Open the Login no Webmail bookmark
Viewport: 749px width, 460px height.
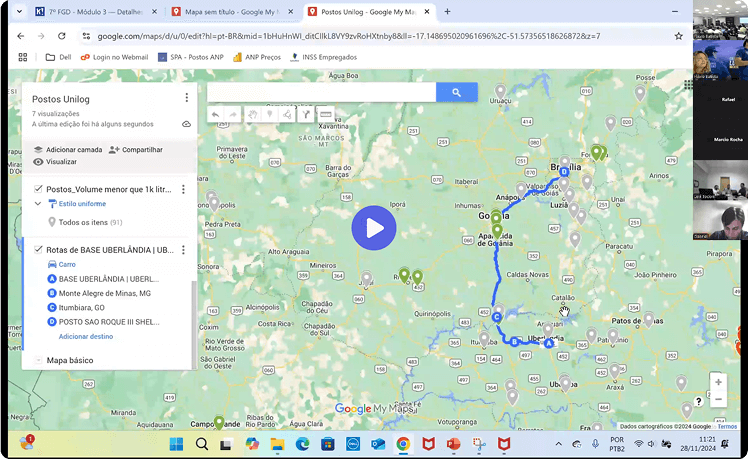(114, 57)
